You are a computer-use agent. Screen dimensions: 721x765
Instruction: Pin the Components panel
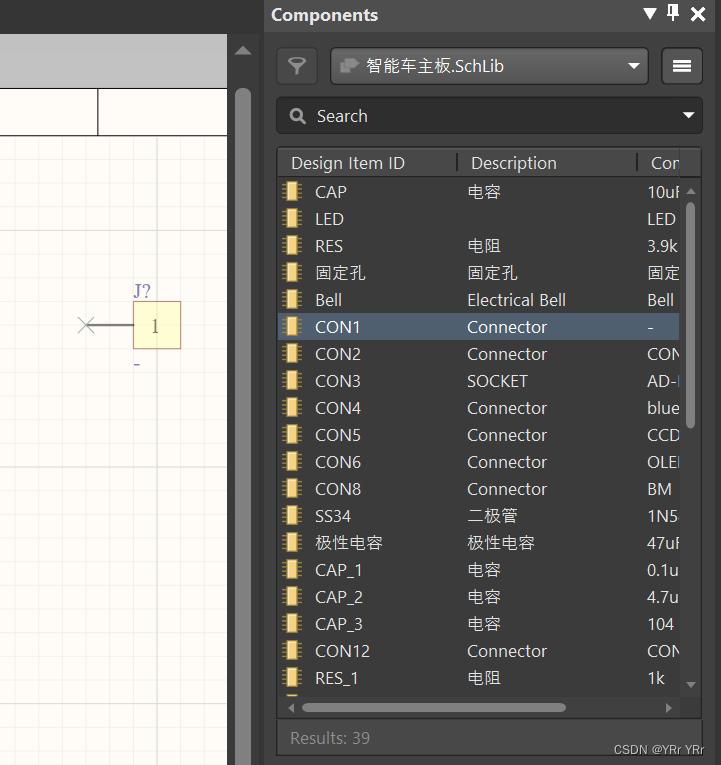[673, 13]
